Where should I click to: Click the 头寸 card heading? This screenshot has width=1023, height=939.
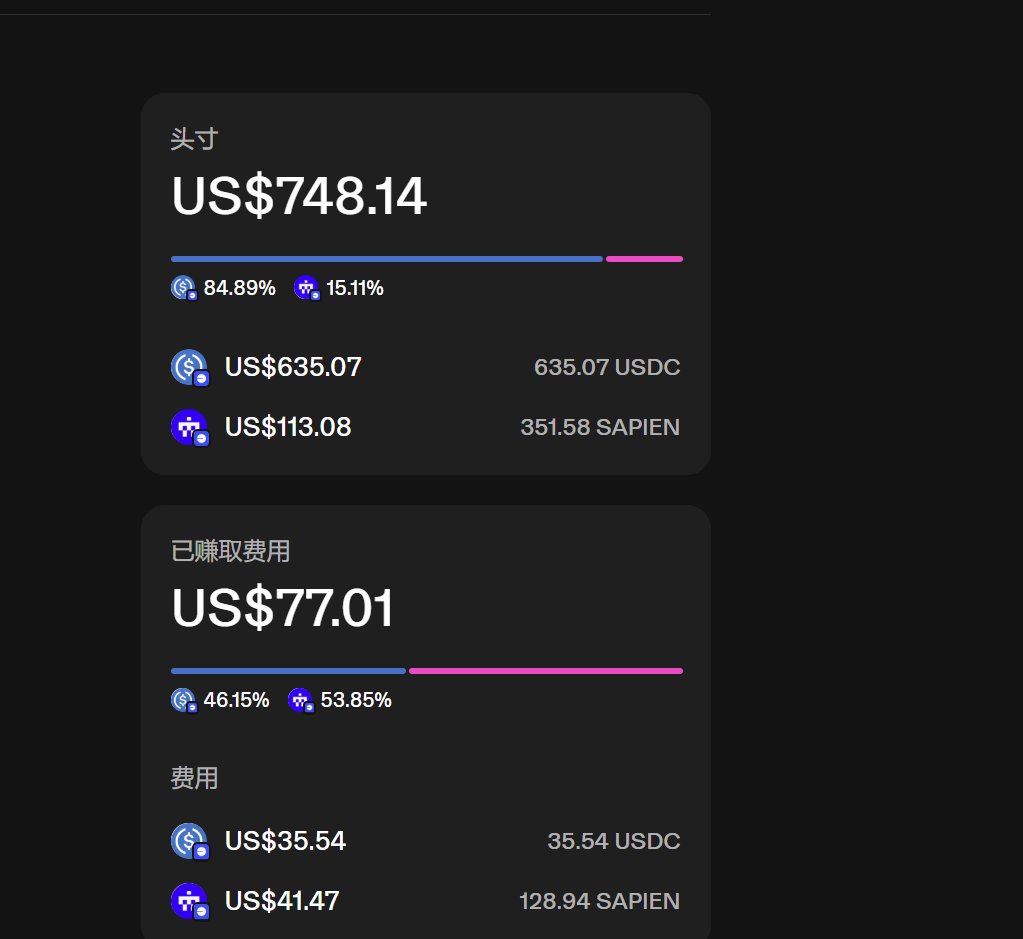coord(194,139)
